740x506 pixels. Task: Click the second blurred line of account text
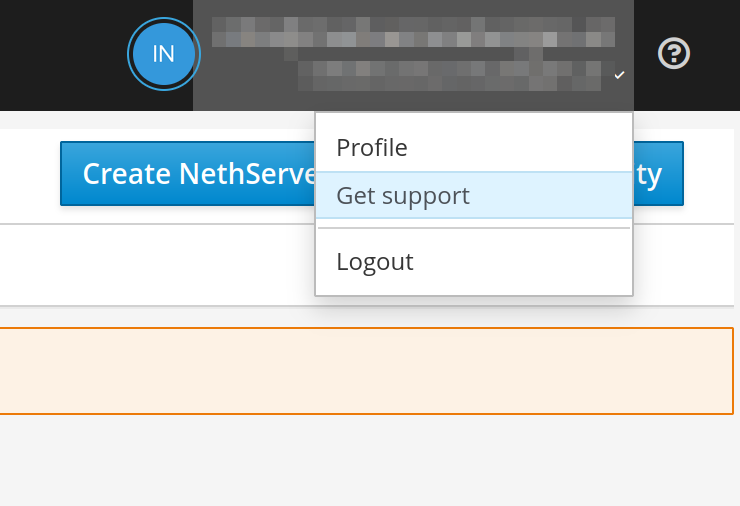(x=413, y=39)
